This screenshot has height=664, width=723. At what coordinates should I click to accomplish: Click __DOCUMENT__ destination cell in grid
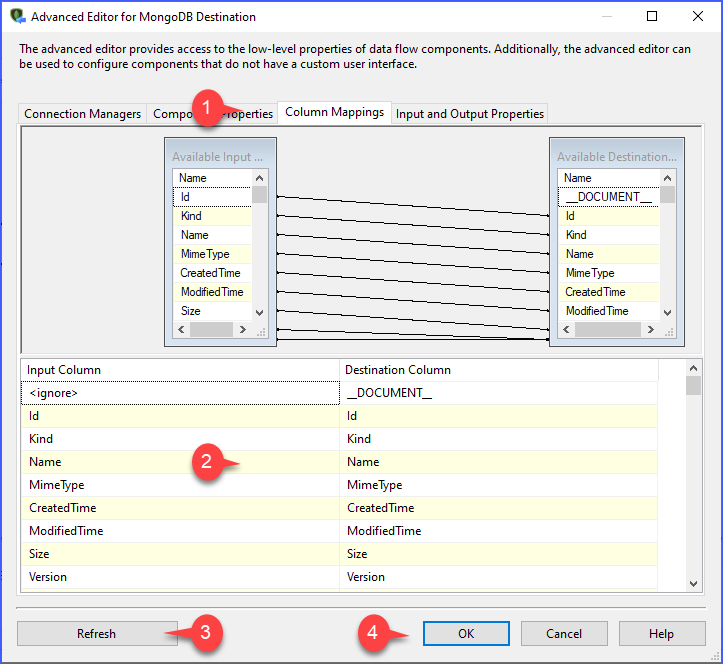pyautogui.click(x=498, y=393)
